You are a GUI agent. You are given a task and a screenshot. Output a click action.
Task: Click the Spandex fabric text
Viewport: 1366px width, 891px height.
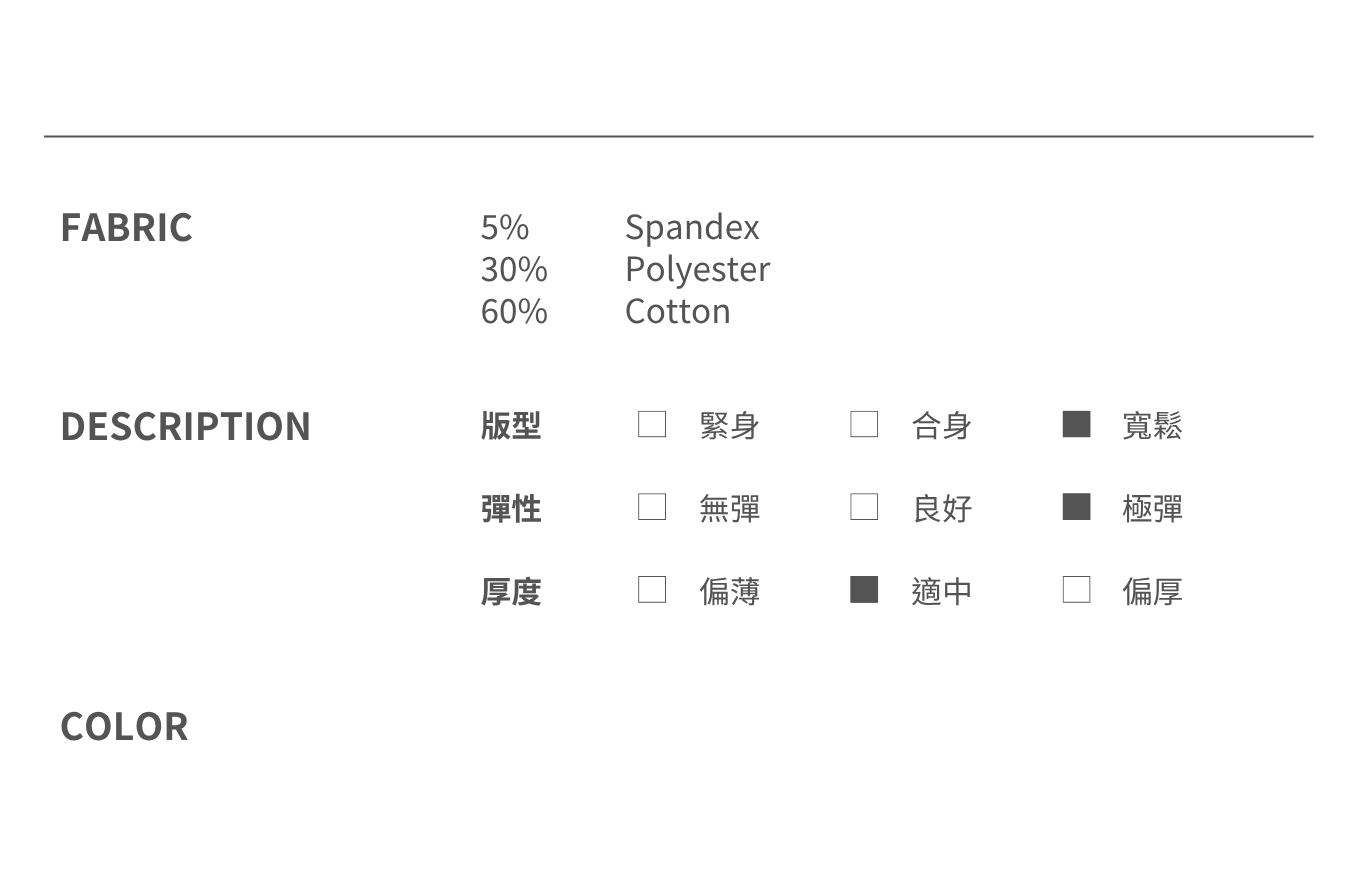[x=692, y=228]
